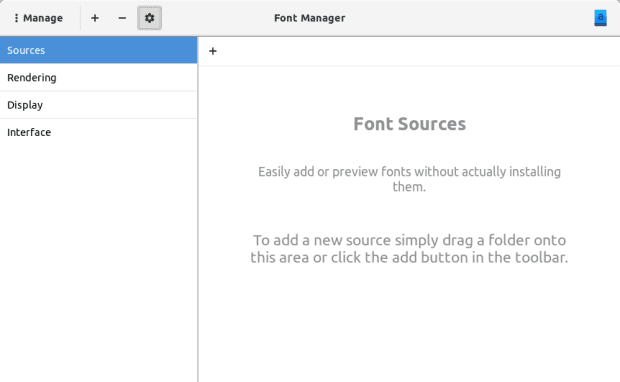Image resolution: width=620 pixels, height=382 pixels.
Task: Click the Font Sources heading
Action: [410, 124]
